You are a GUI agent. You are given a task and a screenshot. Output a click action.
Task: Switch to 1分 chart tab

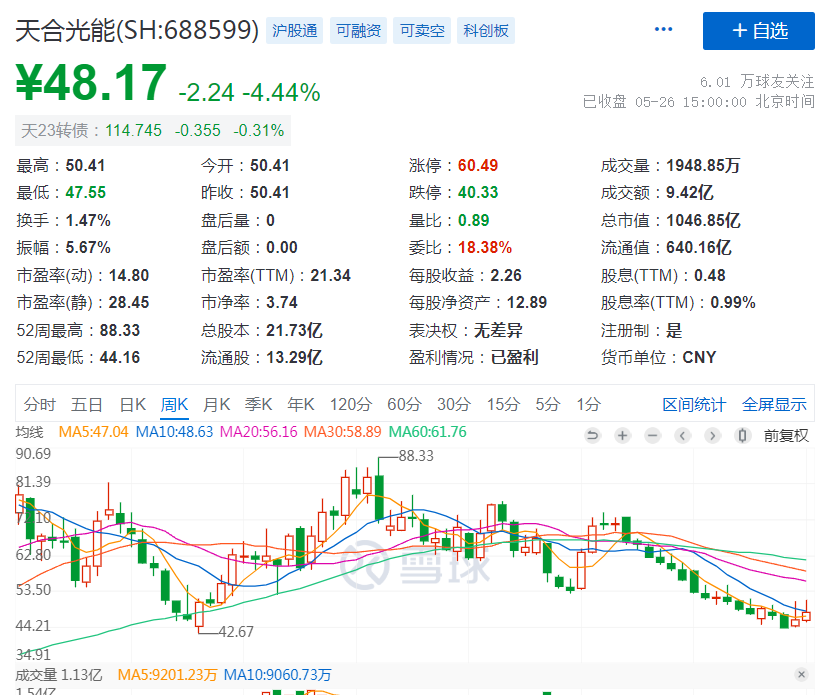(589, 404)
